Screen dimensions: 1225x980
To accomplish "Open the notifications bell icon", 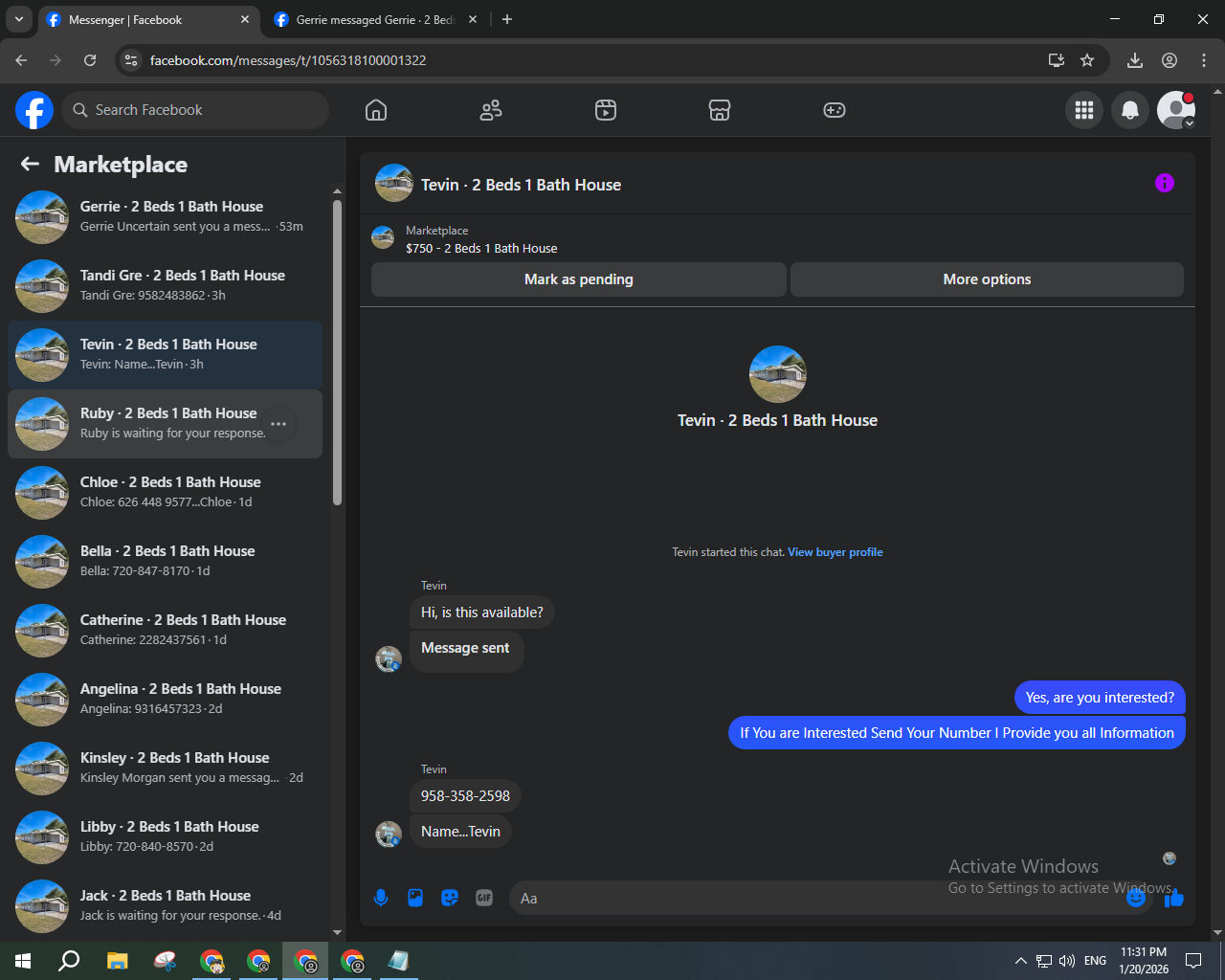I will tap(1130, 110).
